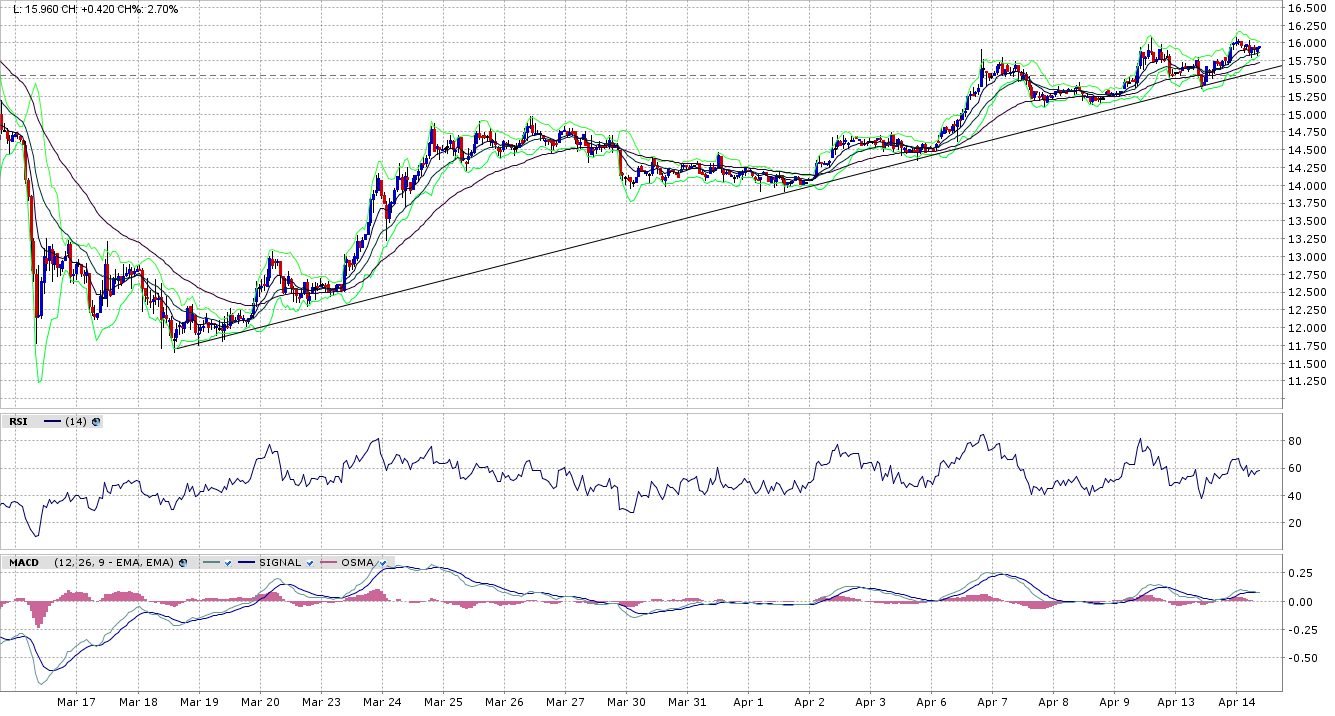Click the Mar 24 date on time axis
Image resolution: width=1335 pixels, height=716 pixels.
pyautogui.click(x=382, y=703)
